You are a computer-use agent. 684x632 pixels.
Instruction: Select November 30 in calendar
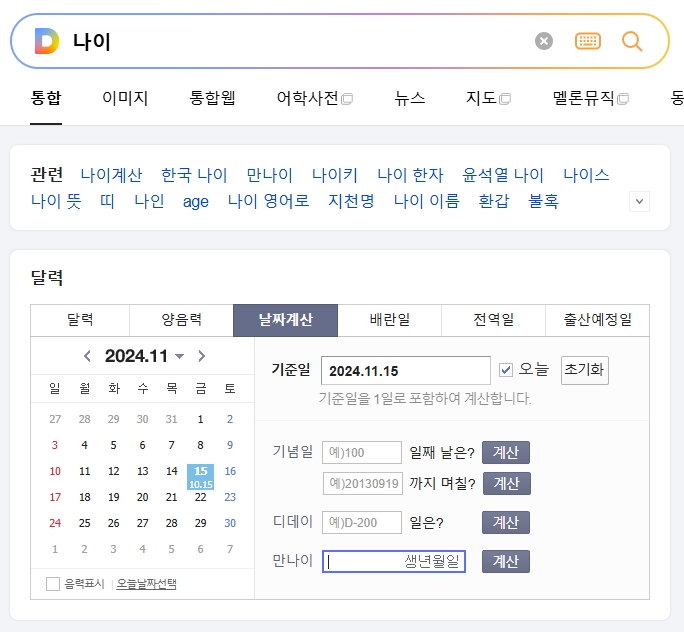click(x=230, y=523)
